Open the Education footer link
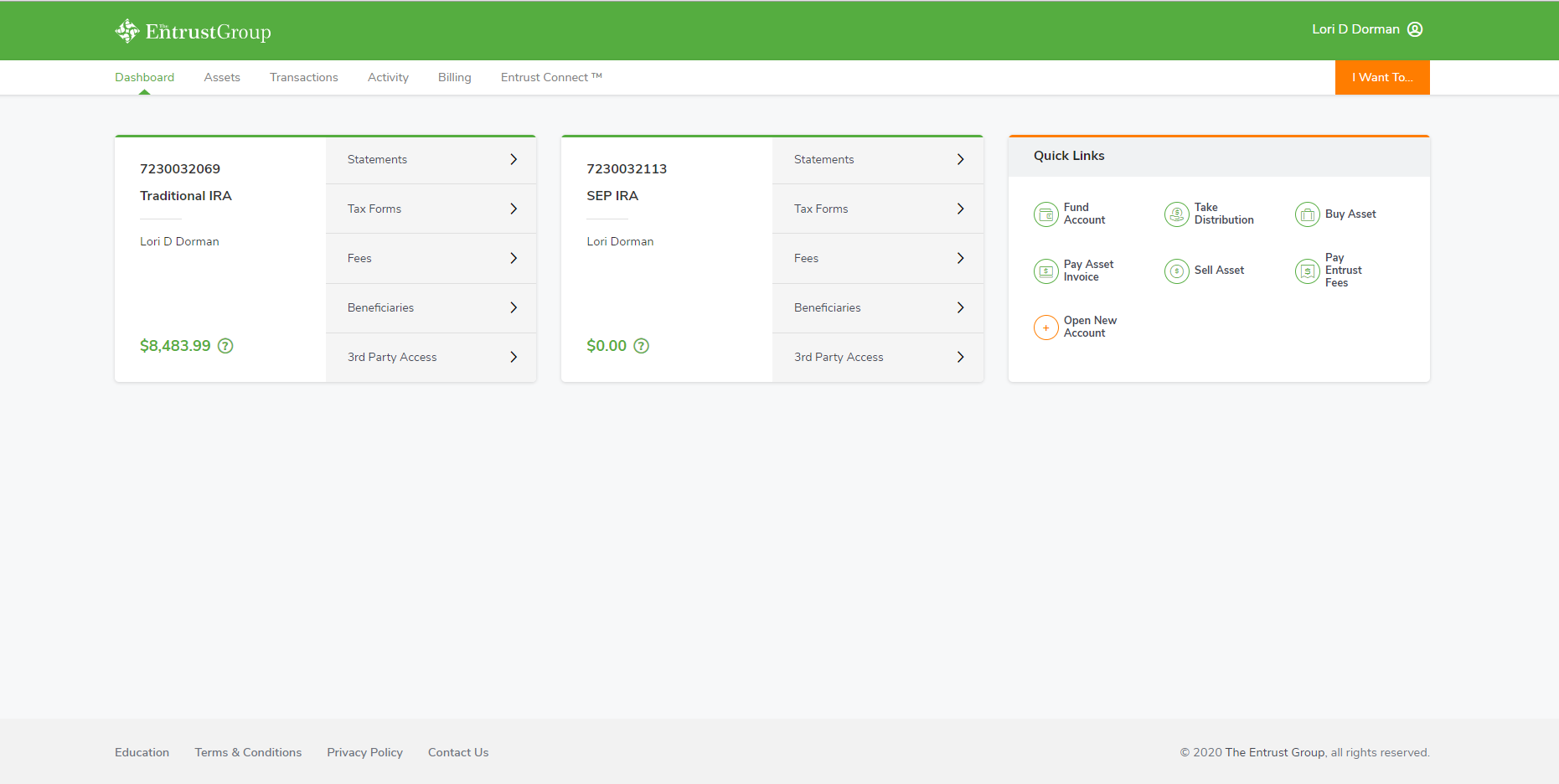 (142, 752)
